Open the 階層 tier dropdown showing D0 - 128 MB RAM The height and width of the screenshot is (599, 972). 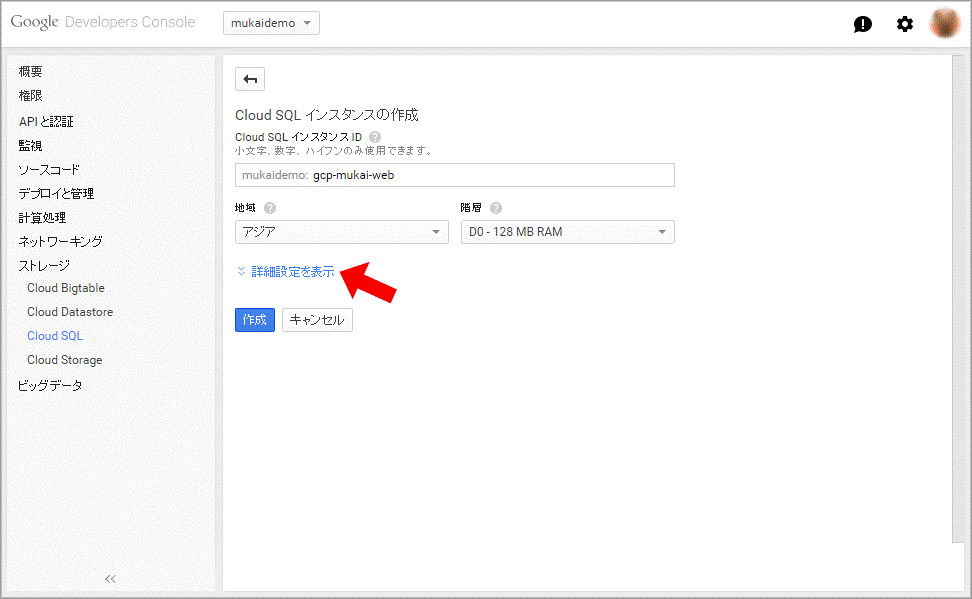(x=567, y=232)
